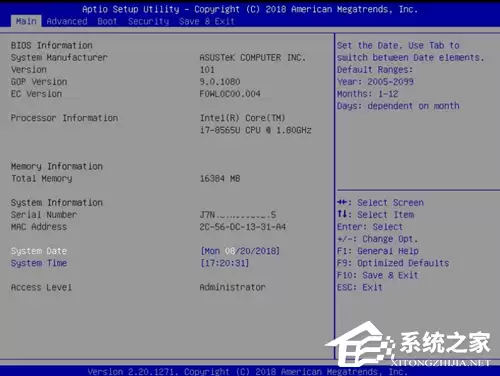The image size is (500, 376).
Task: Click the Version label row
Action: coord(29,70)
